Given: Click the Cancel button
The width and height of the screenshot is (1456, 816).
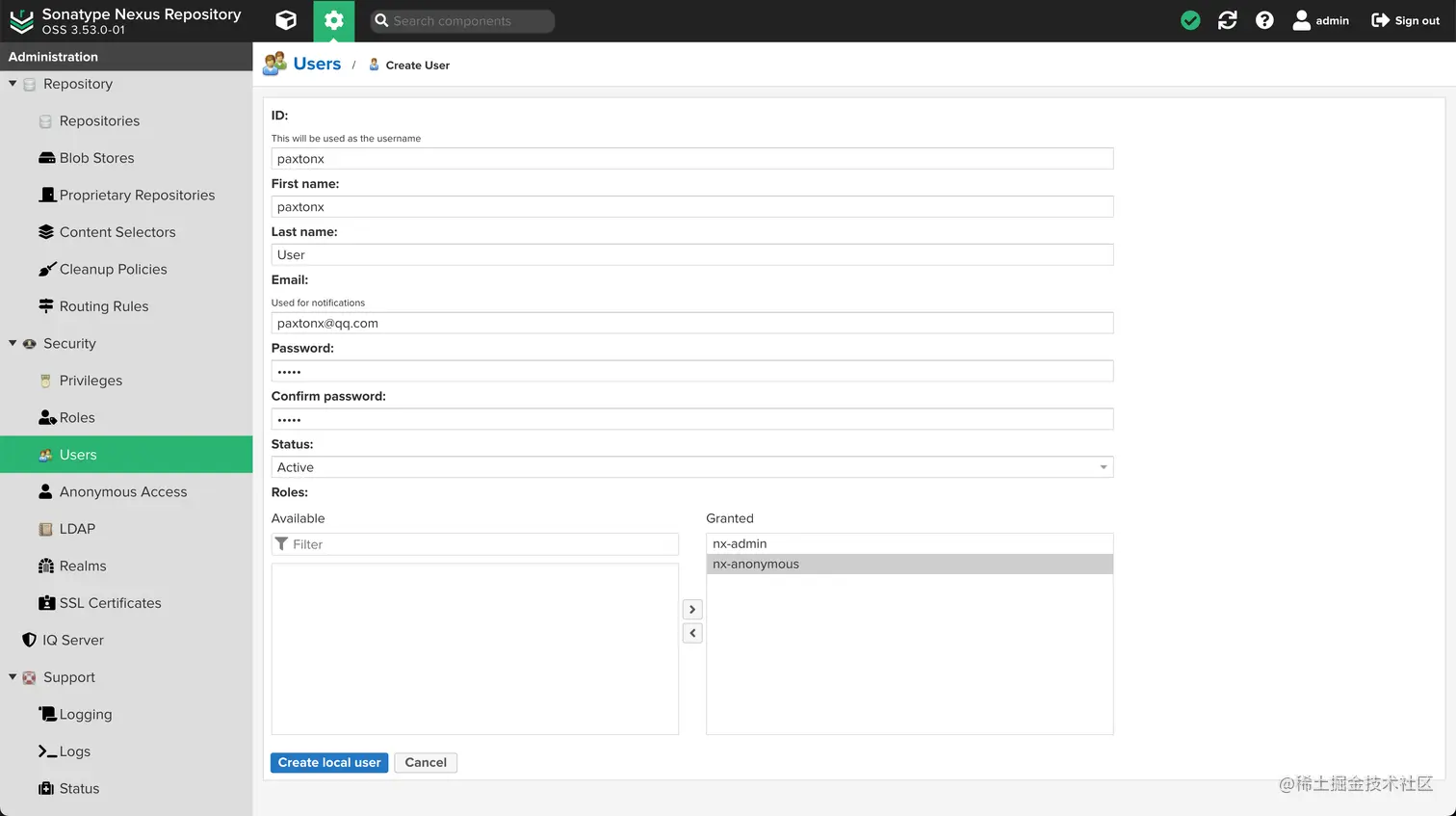Looking at the screenshot, I should click(x=426, y=762).
